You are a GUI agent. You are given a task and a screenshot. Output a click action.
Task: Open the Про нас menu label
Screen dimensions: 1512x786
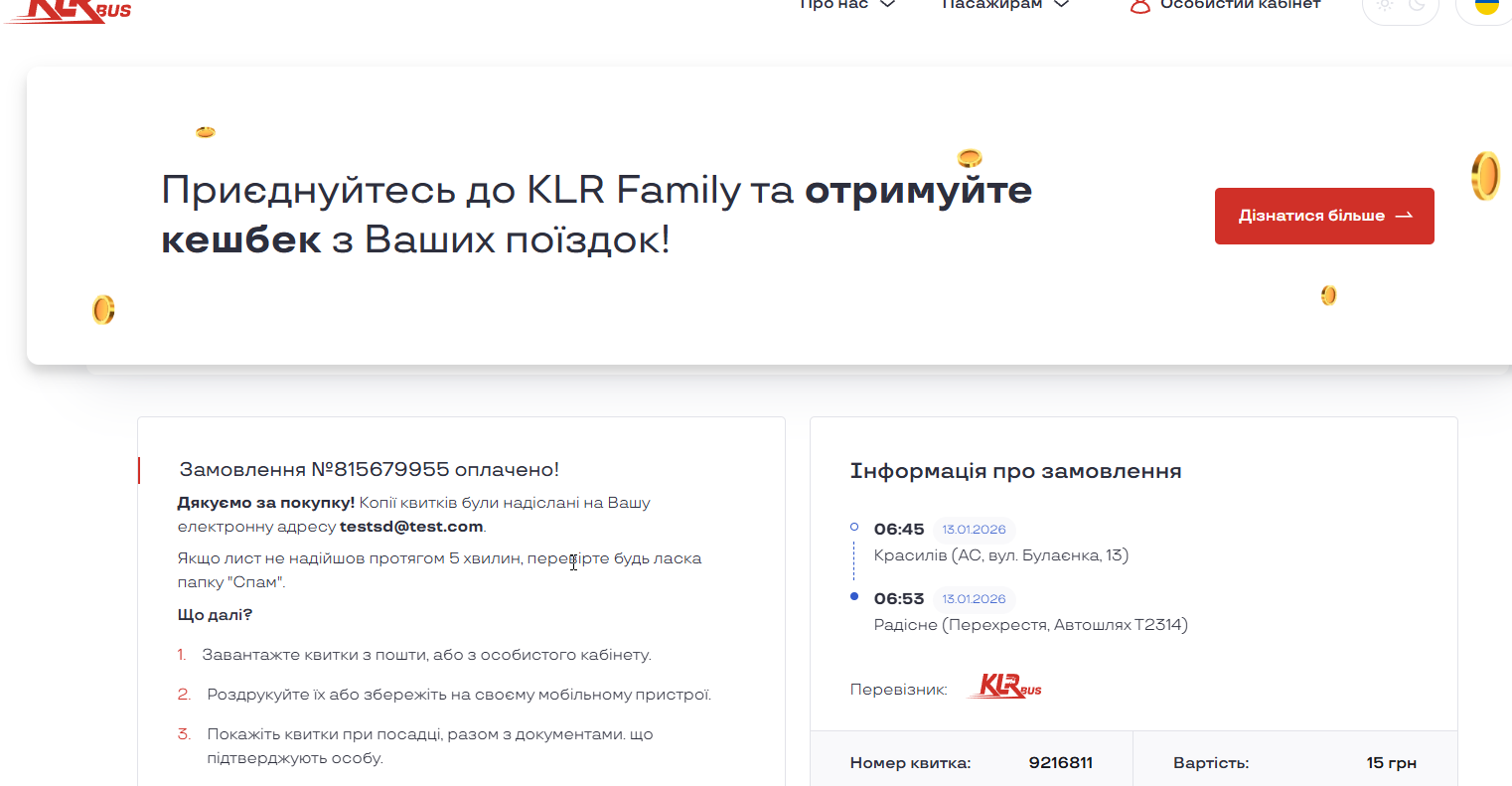(834, 5)
